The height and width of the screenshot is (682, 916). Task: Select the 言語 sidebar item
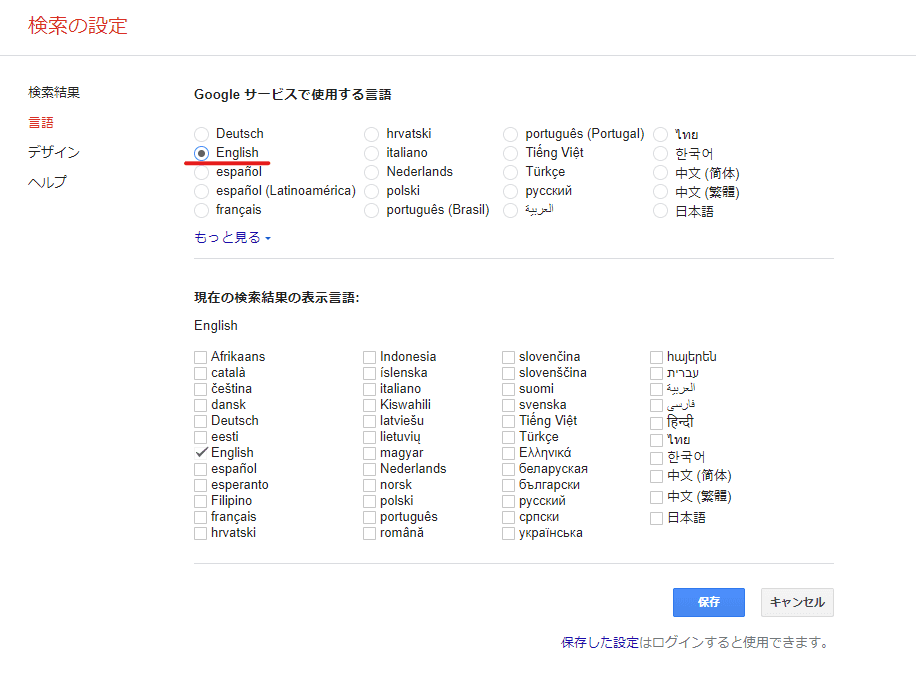click(41, 123)
